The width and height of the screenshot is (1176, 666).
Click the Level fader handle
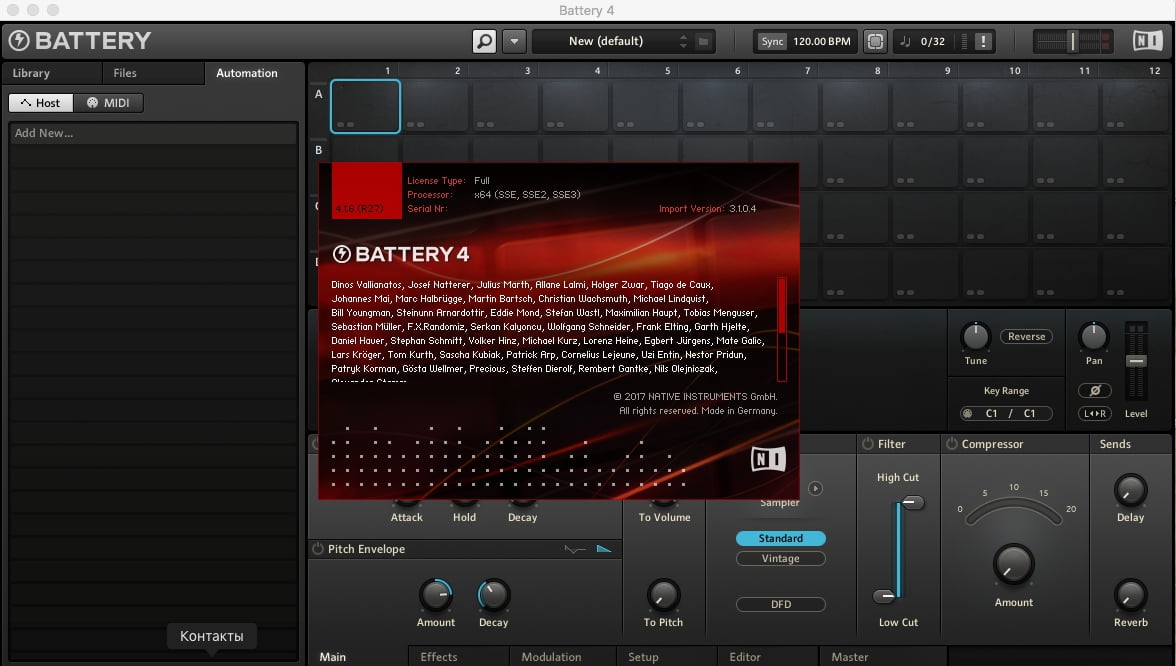point(1136,362)
